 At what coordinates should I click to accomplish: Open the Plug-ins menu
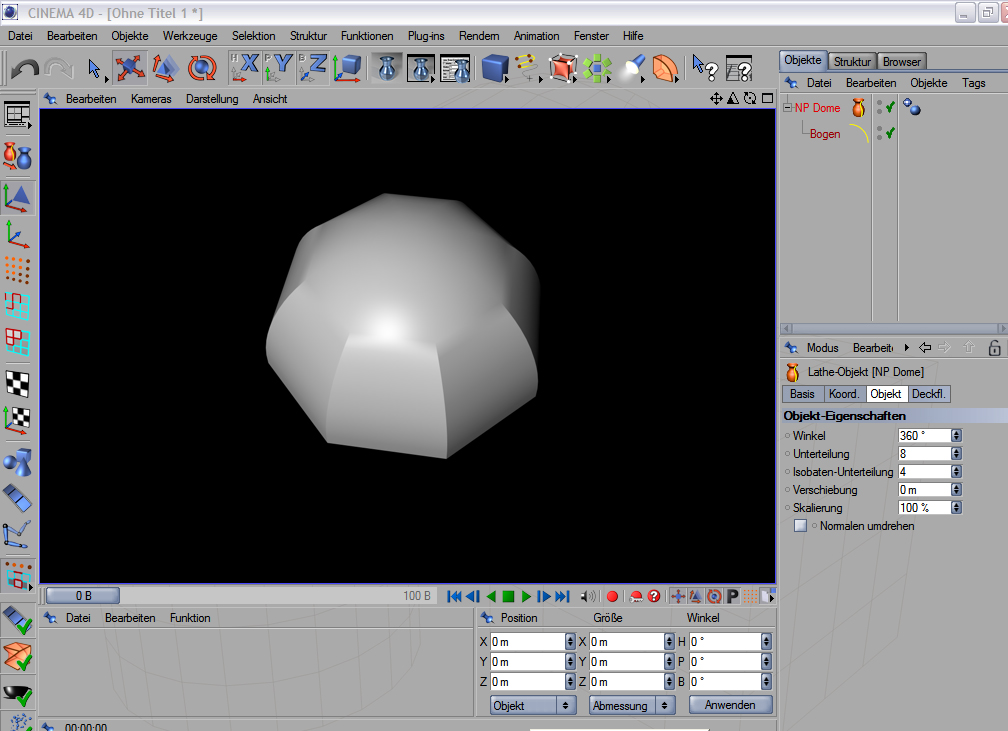click(x=426, y=36)
